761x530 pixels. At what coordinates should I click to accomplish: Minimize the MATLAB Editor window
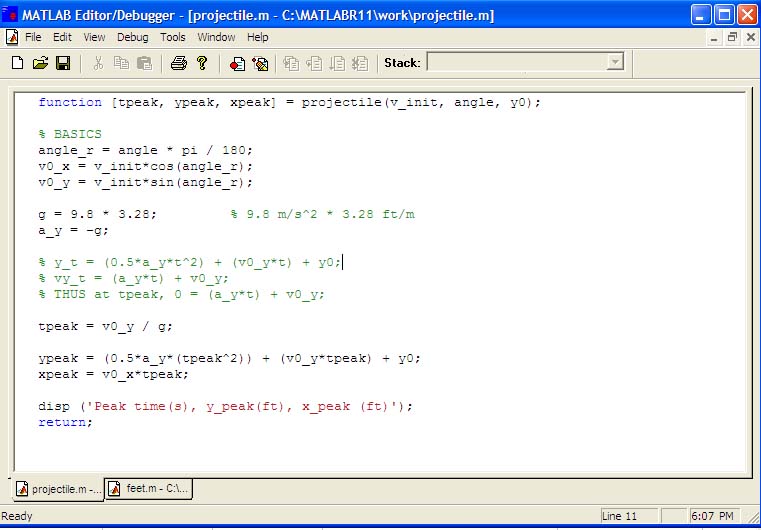[x=700, y=16]
